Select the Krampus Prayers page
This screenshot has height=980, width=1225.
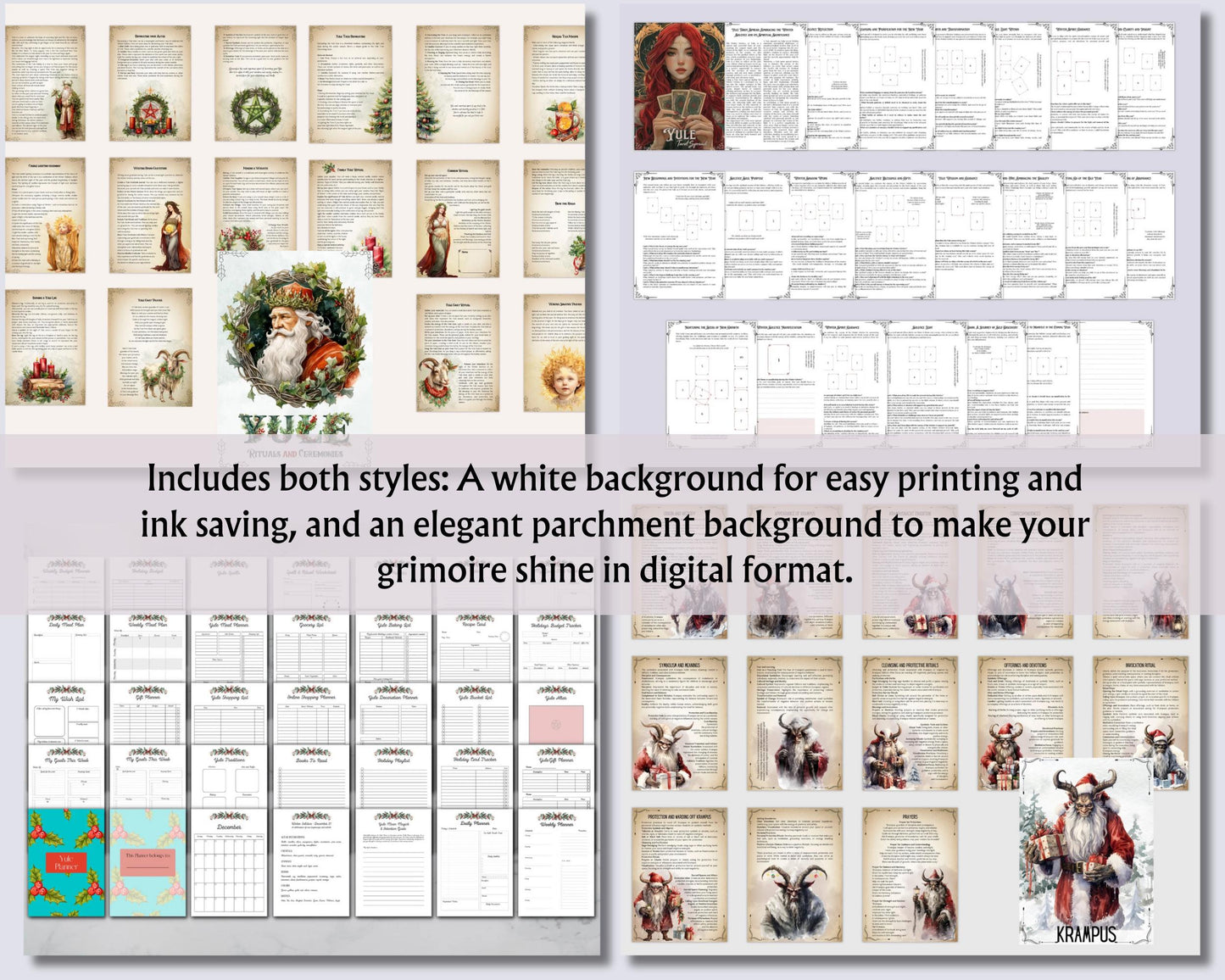click(910, 875)
